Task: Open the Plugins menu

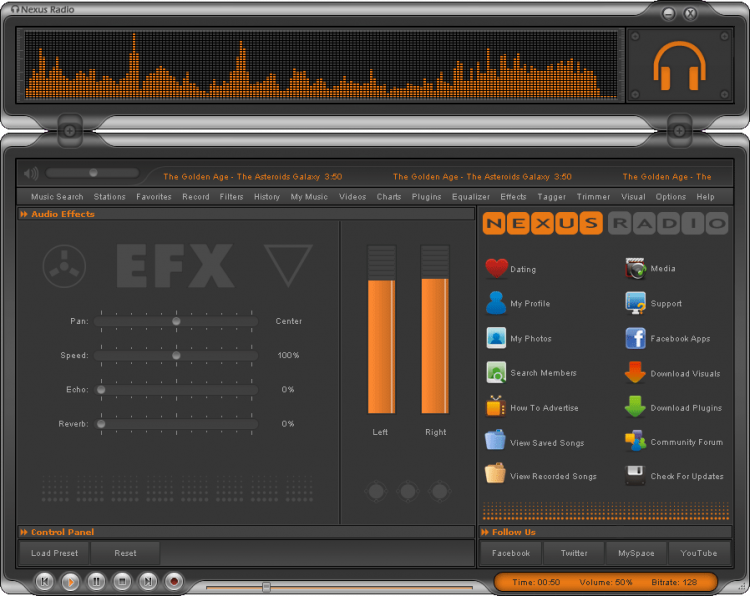Action: 426,197
